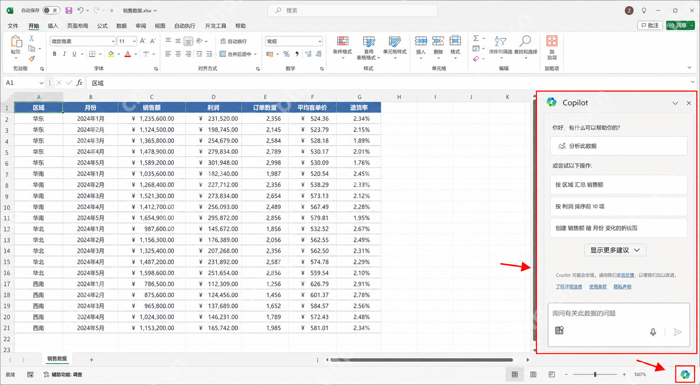Click the zoom in plus button
The height and width of the screenshot is (385, 700).
point(624,374)
